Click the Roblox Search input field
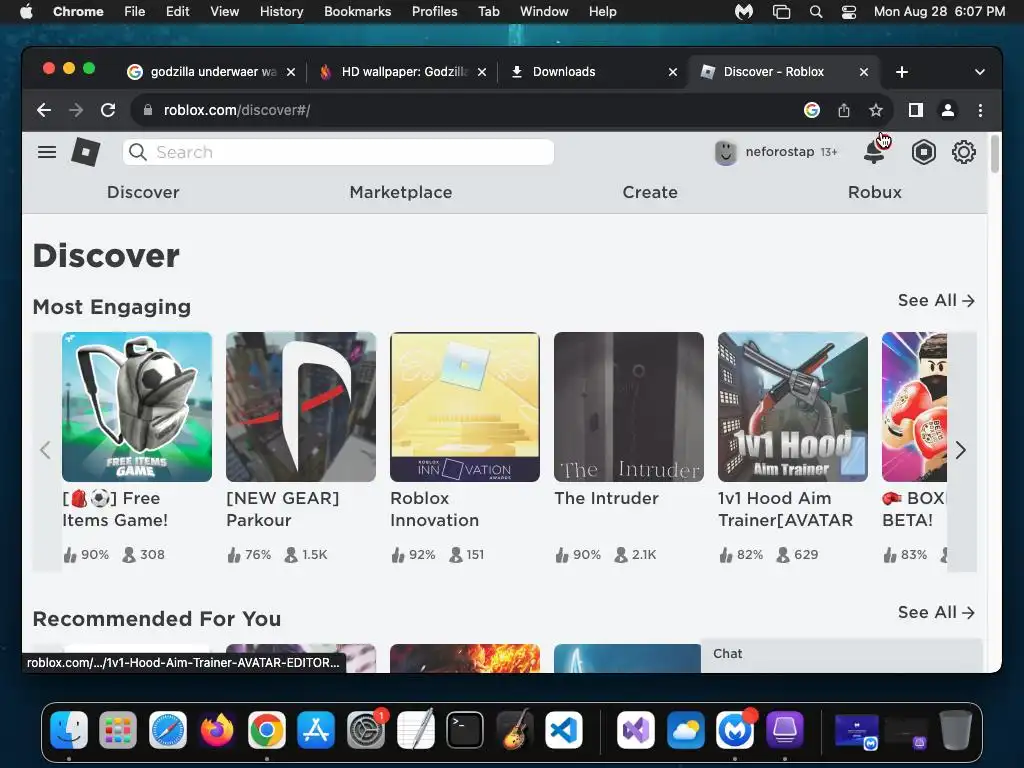The height and width of the screenshot is (768, 1024). 338,152
